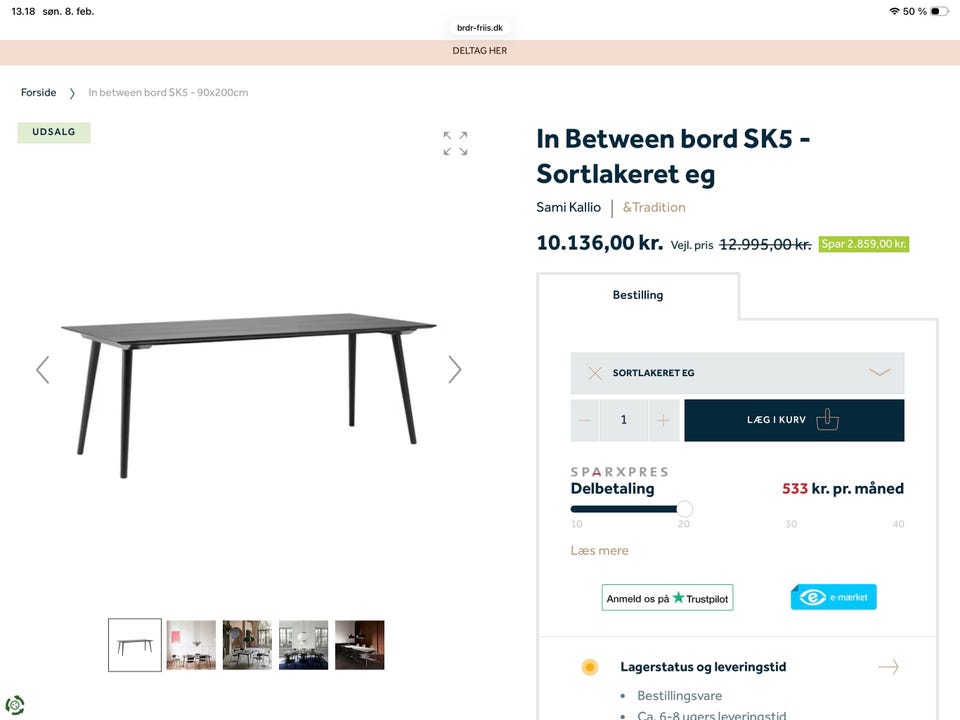Select the brdr-friis.dk browser tab
Screen dimensions: 960x720
[x=480, y=27]
